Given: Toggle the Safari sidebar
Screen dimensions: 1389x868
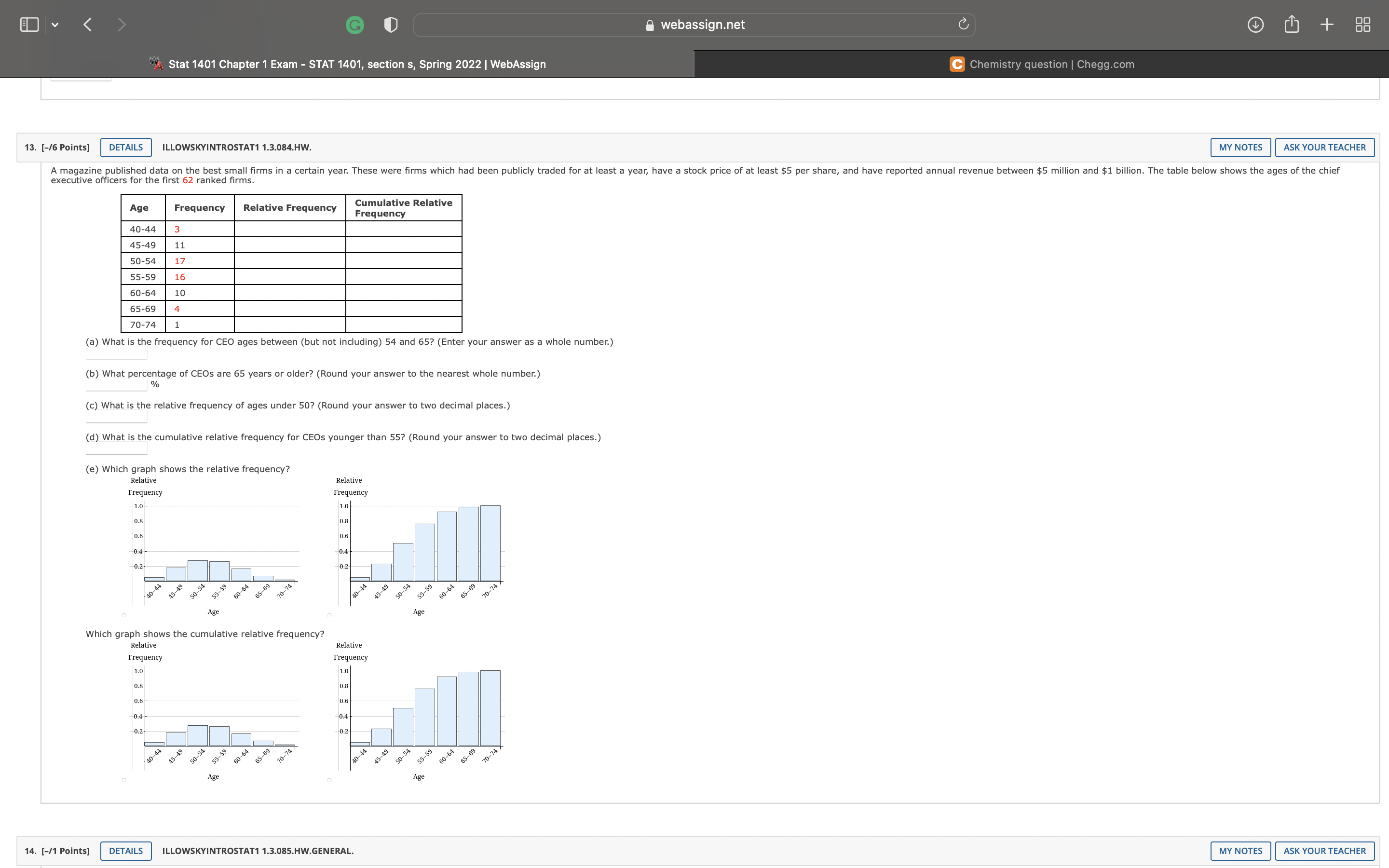Looking at the screenshot, I should click(x=29, y=24).
